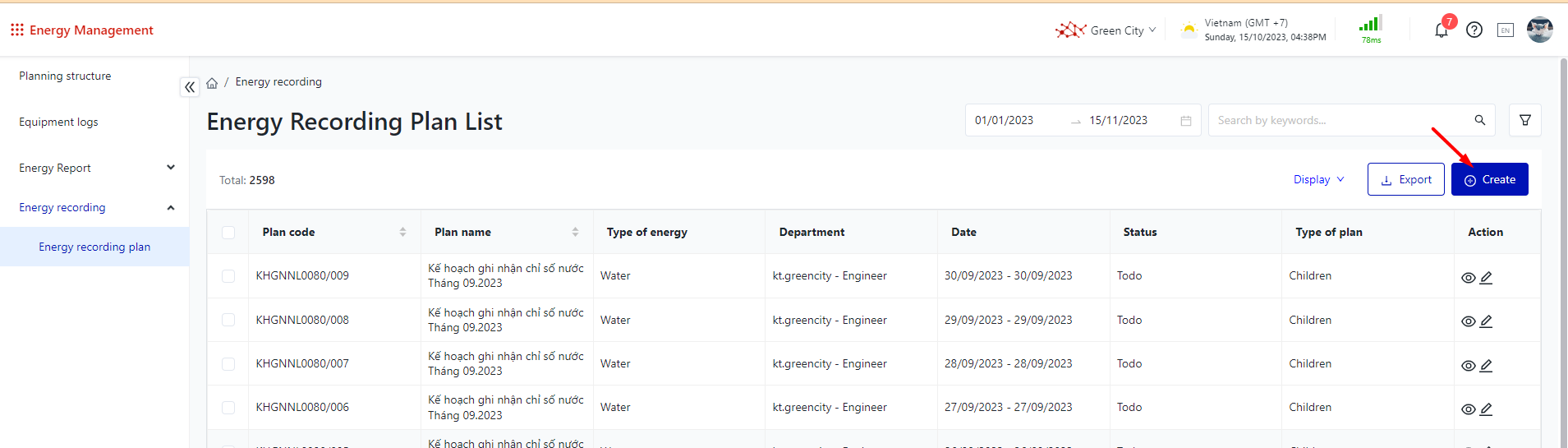This screenshot has height=448, width=1568.
Task: Check the box for plan KHGNNL0080/009
Action: coord(228,276)
